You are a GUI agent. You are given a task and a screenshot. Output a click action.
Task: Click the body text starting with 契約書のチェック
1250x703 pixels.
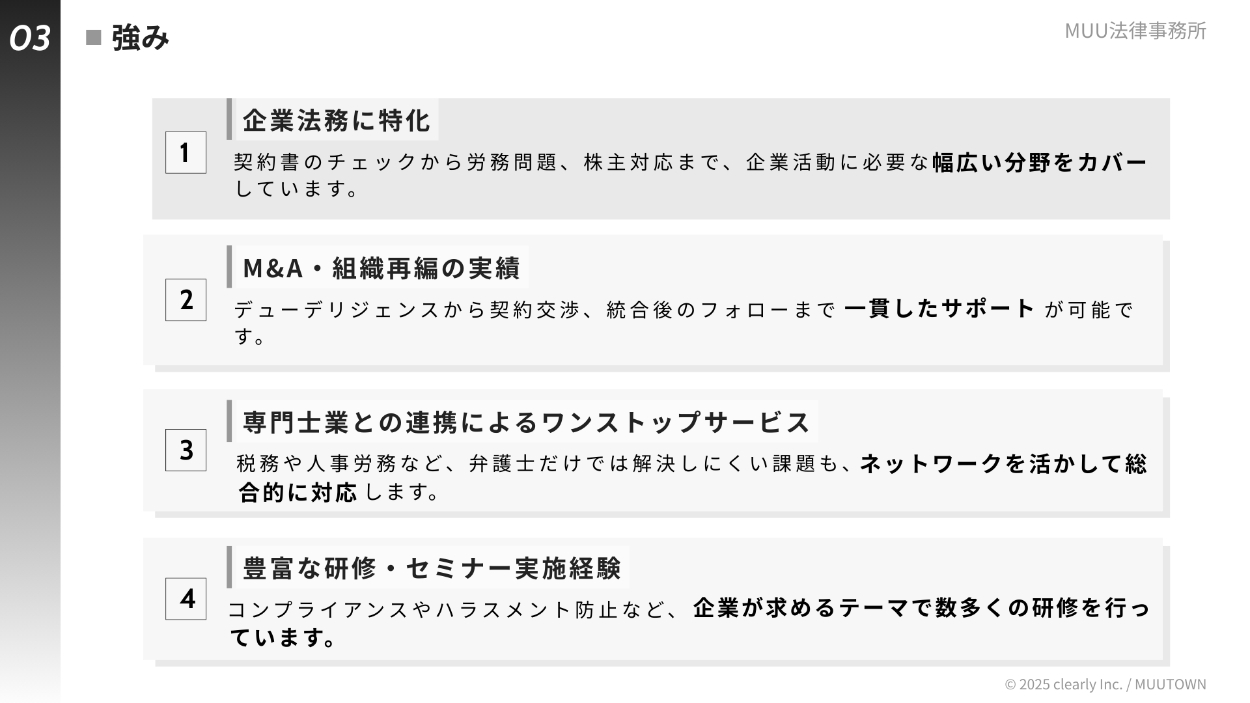click(580, 163)
